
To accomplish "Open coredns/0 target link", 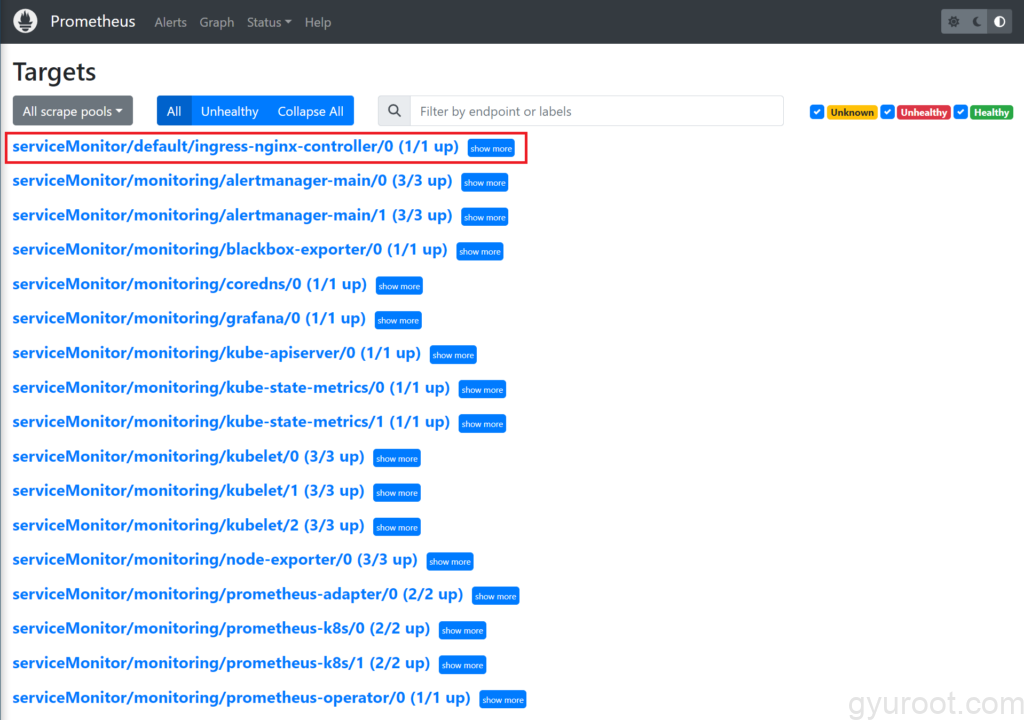I will pos(189,284).
